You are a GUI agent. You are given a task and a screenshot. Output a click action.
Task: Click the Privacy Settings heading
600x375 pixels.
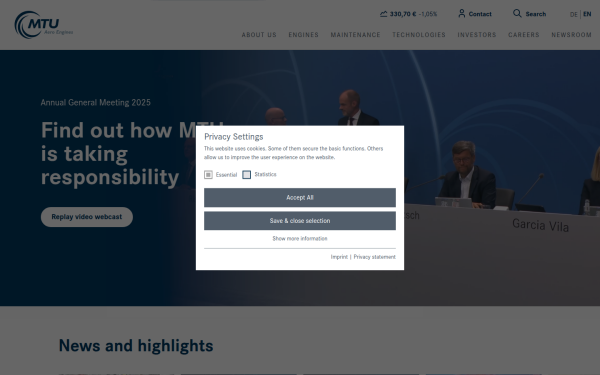click(x=234, y=137)
